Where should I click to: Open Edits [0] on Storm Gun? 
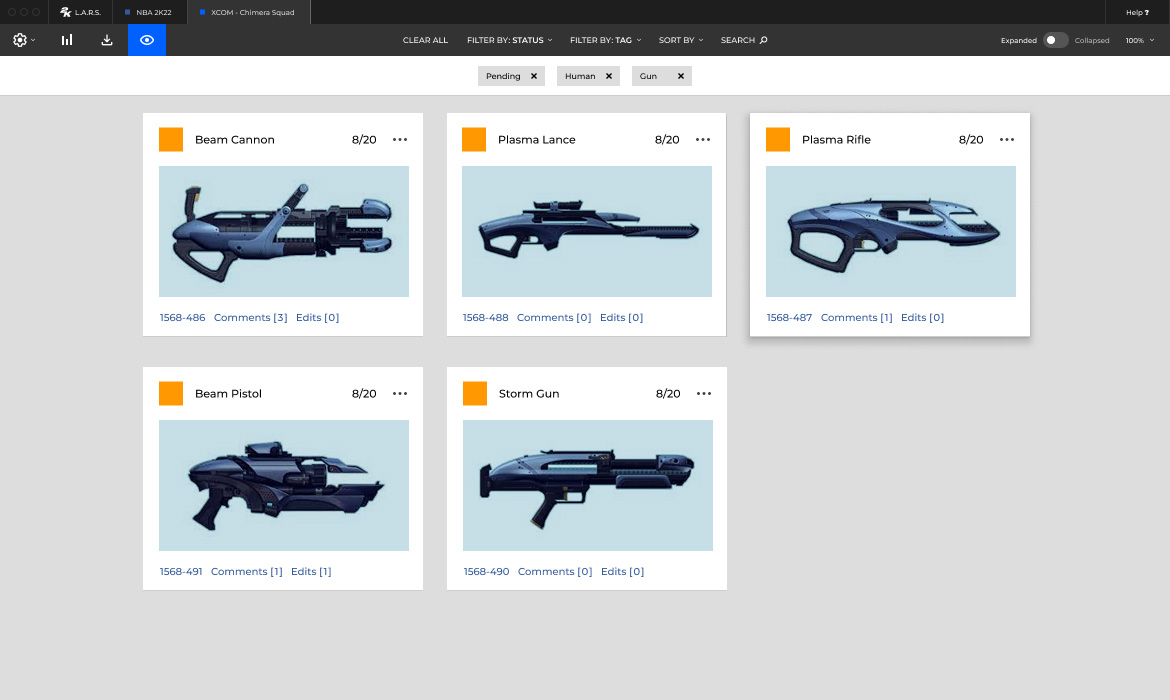(x=622, y=571)
